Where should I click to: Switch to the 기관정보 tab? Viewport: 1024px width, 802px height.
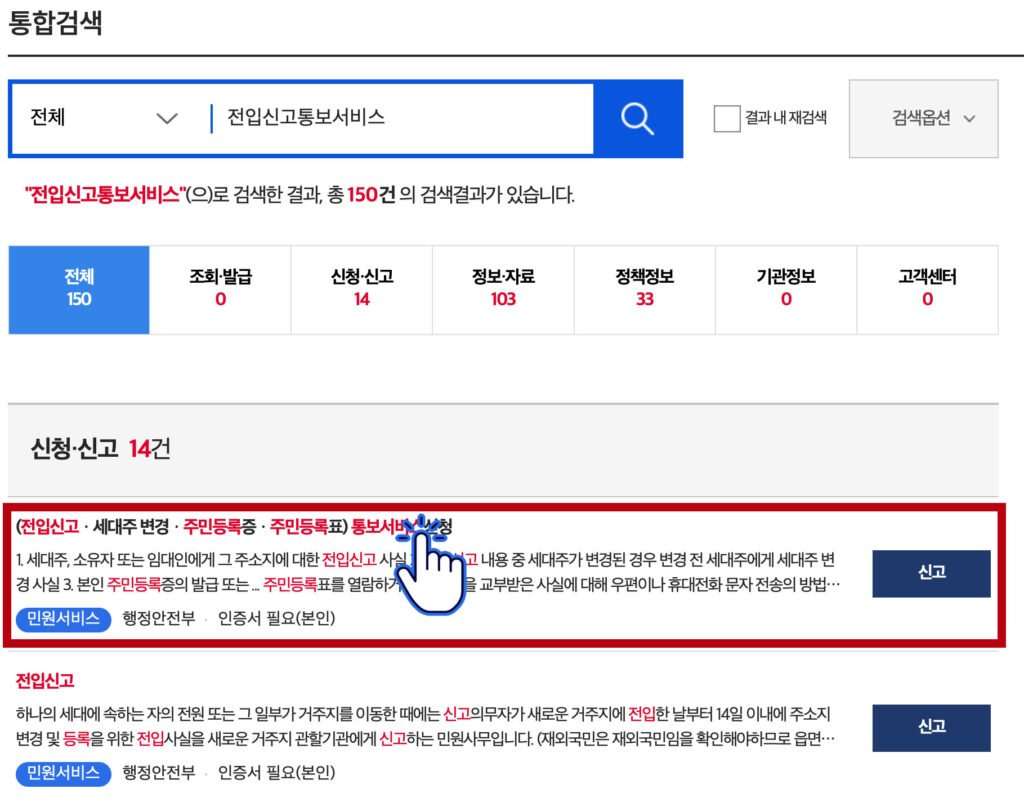click(x=786, y=289)
